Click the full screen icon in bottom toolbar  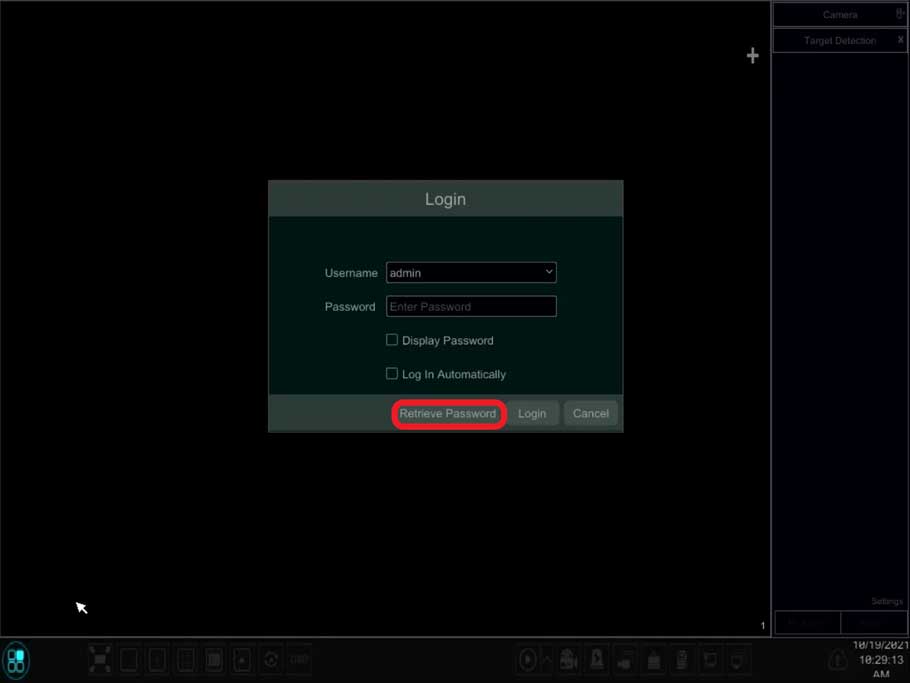point(100,659)
